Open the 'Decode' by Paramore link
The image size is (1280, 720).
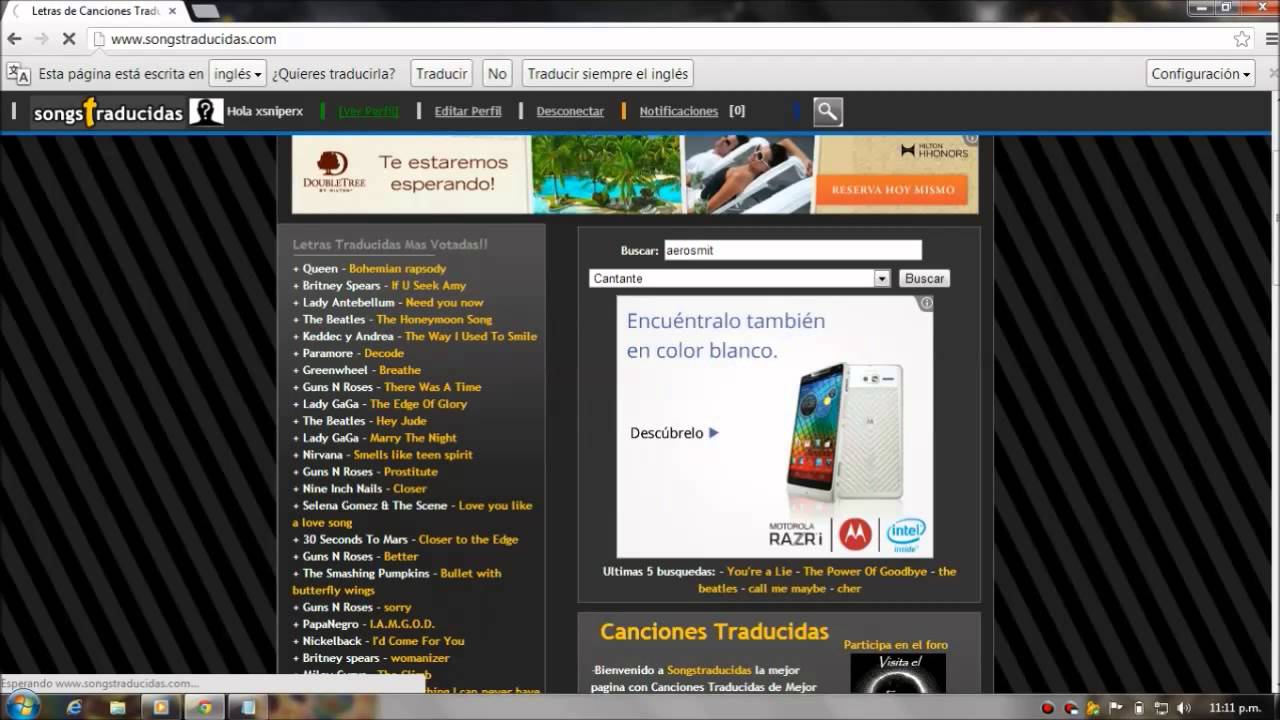[384, 353]
